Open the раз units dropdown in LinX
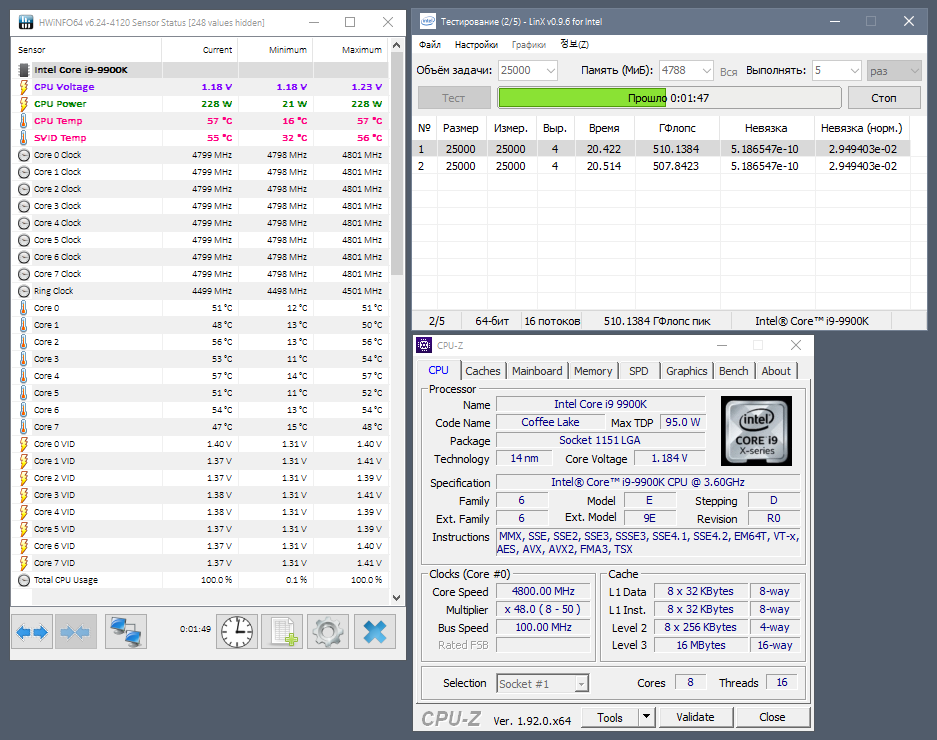The height and width of the screenshot is (740, 937). pos(894,71)
